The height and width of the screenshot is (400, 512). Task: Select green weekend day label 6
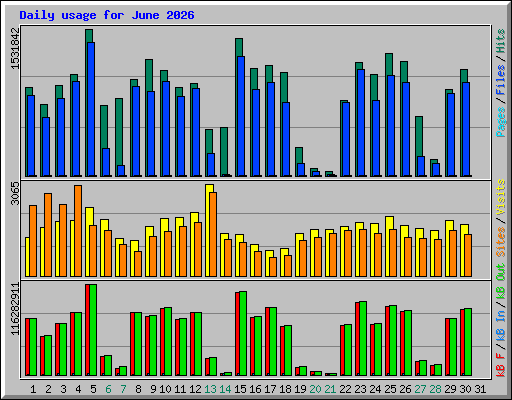click(108, 389)
